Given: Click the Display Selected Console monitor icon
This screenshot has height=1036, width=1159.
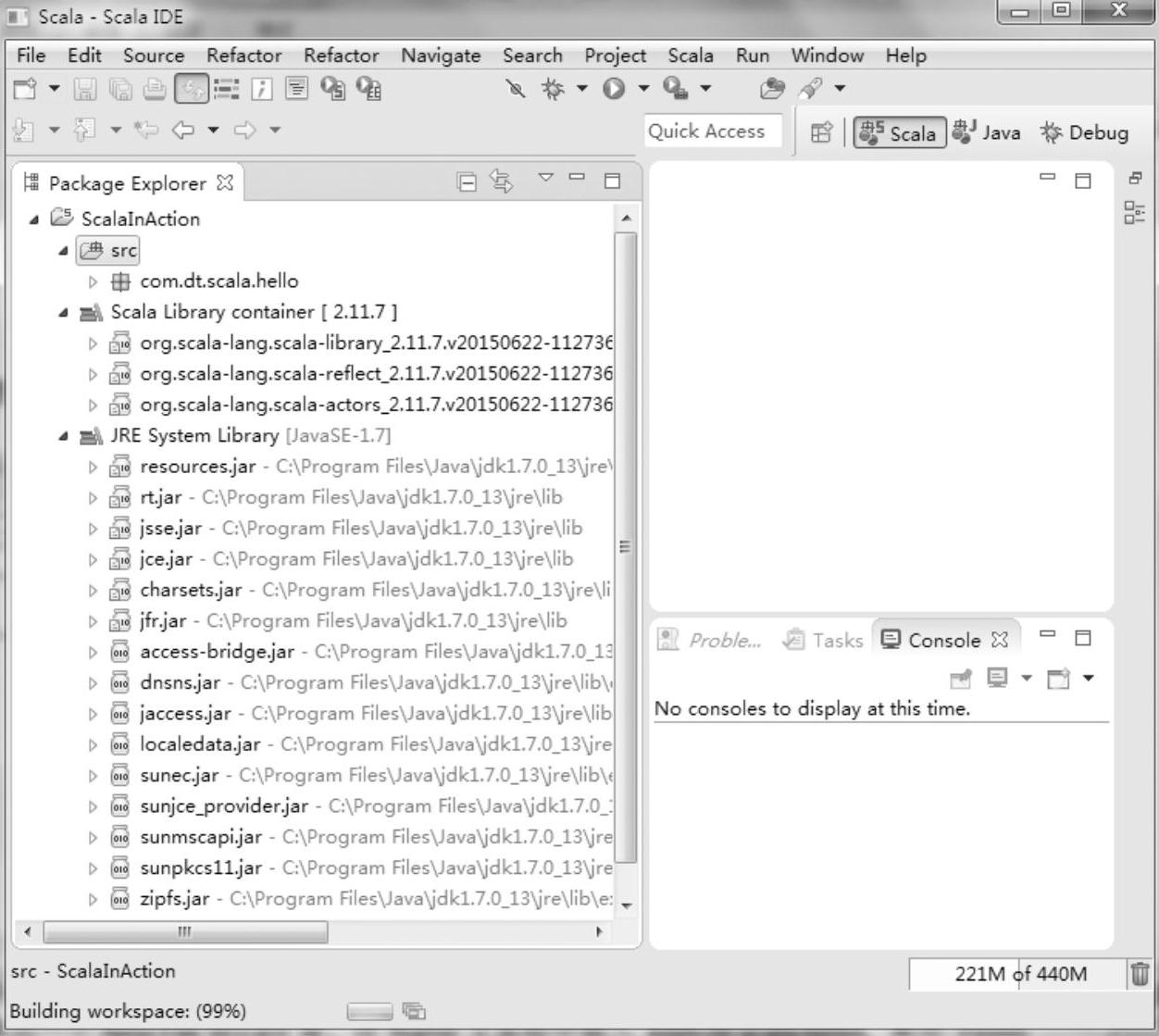Looking at the screenshot, I should (x=997, y=679).
